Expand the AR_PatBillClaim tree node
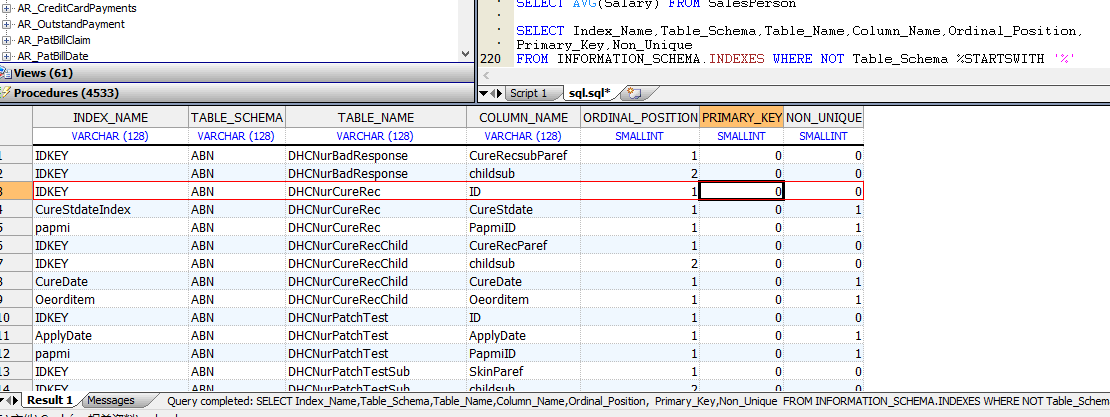The height and width of the screenshot is (417, 1110). pos(8,40)
